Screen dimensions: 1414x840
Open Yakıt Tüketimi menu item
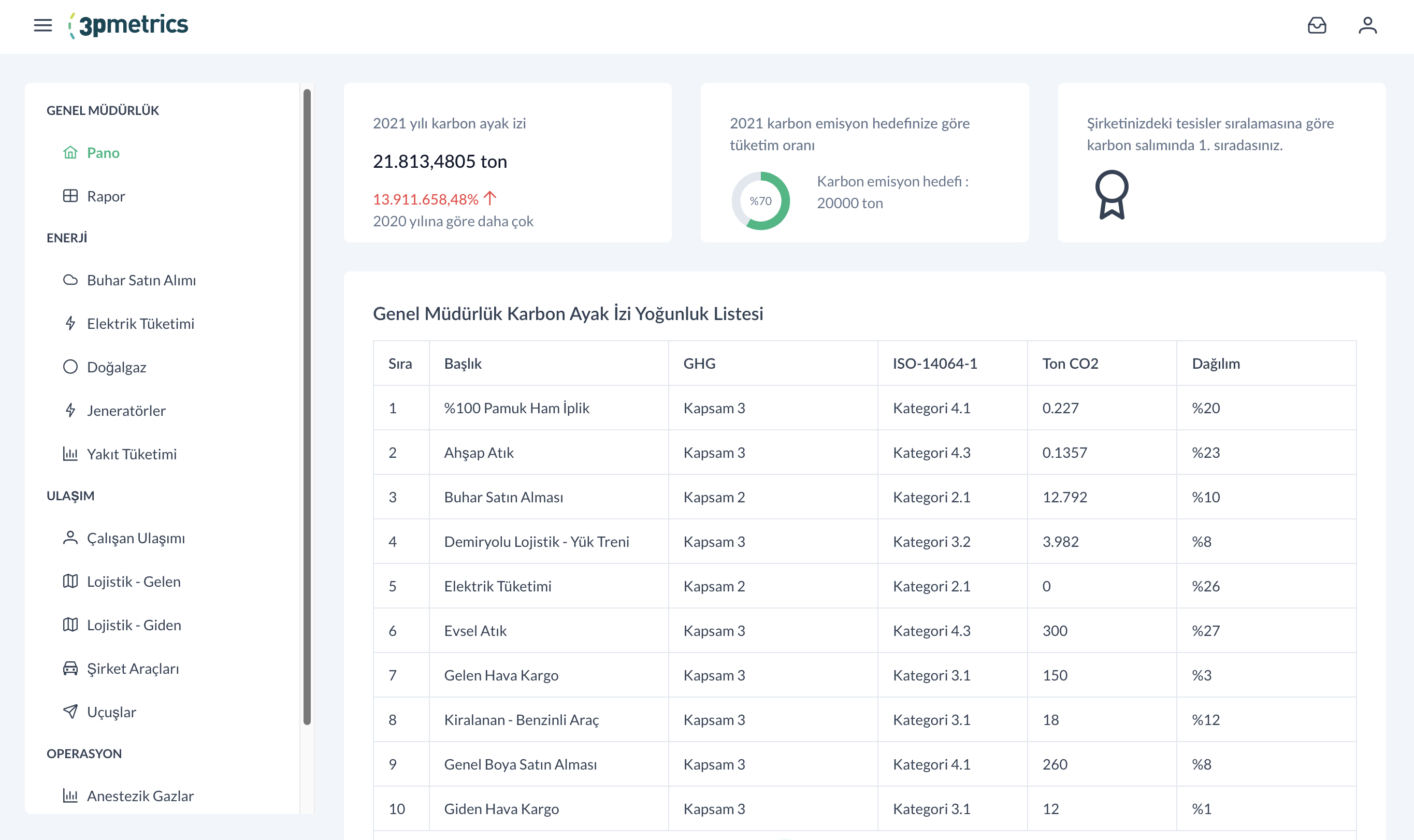tap(132, 455)
